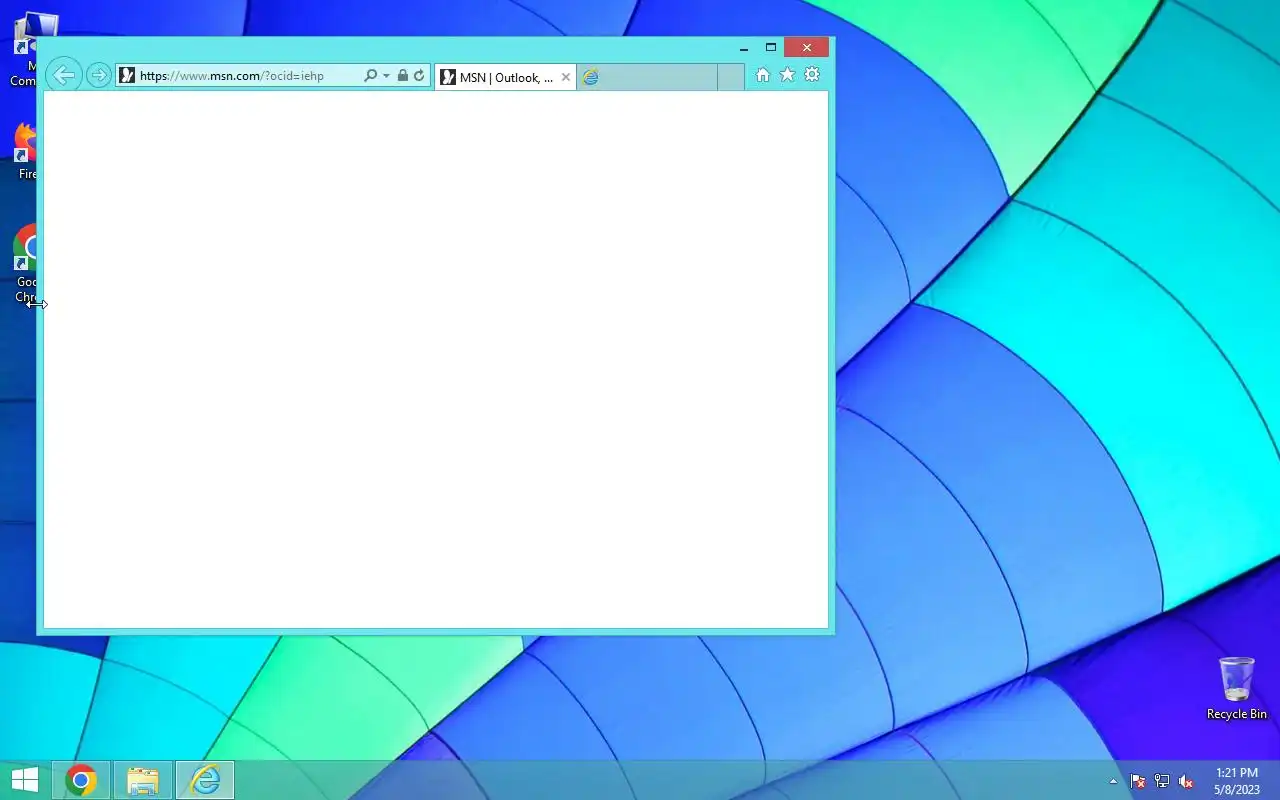This screenshot has width=1280, height=800.
Task: Close the Internet Explorer window
Action: point(807,47)
